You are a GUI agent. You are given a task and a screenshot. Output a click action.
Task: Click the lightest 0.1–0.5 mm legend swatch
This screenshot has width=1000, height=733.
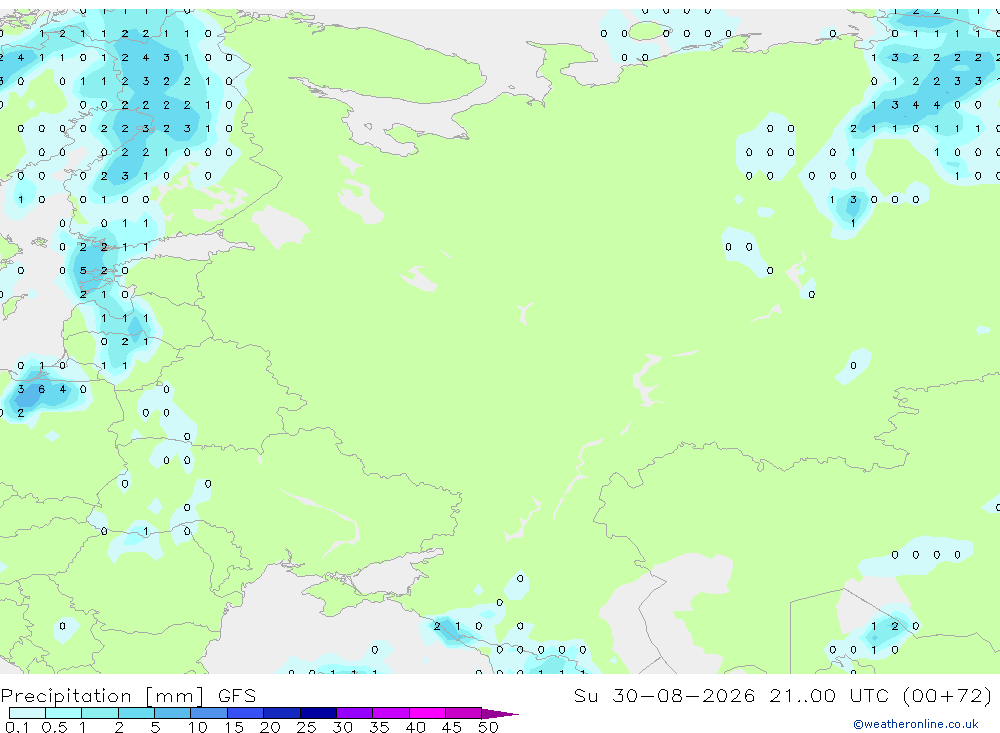(27, 713)
